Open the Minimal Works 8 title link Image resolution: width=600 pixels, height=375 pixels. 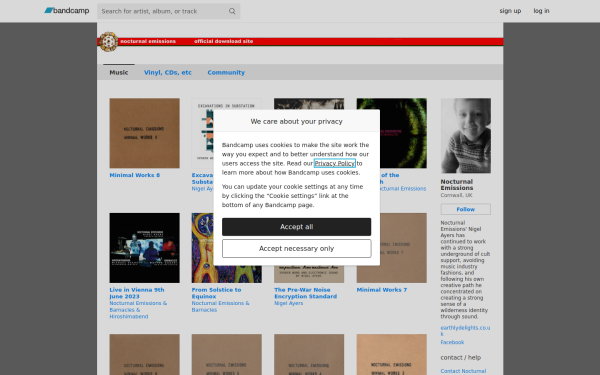(135, 175)
